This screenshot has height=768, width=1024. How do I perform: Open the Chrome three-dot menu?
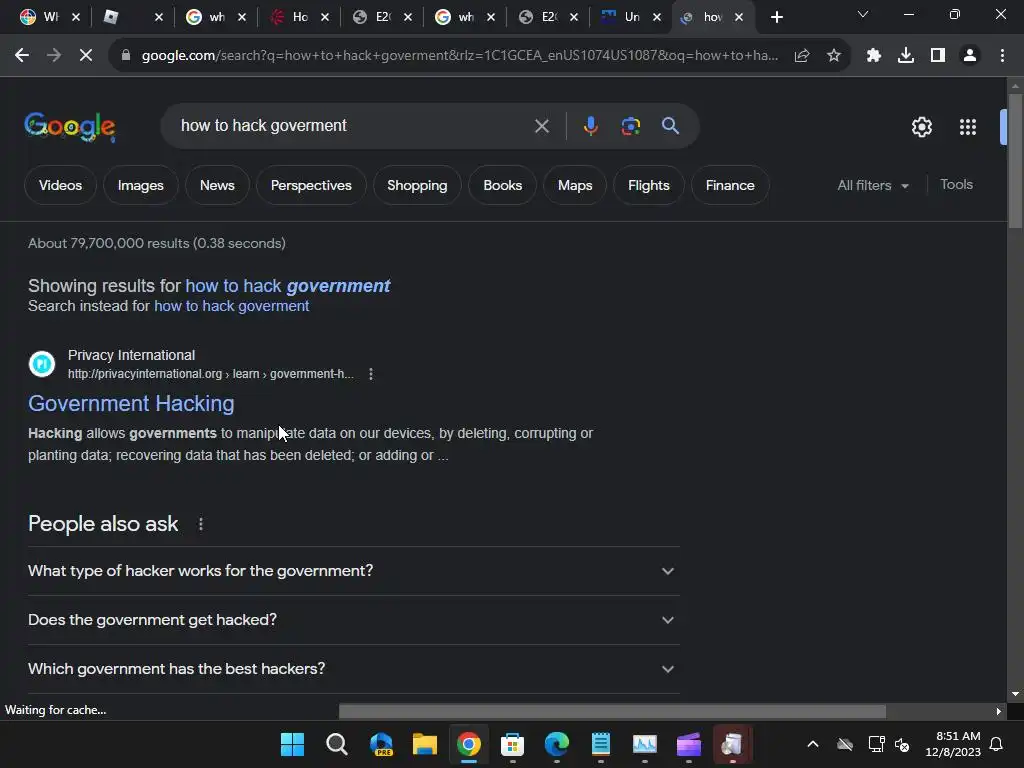point(1002,56)
